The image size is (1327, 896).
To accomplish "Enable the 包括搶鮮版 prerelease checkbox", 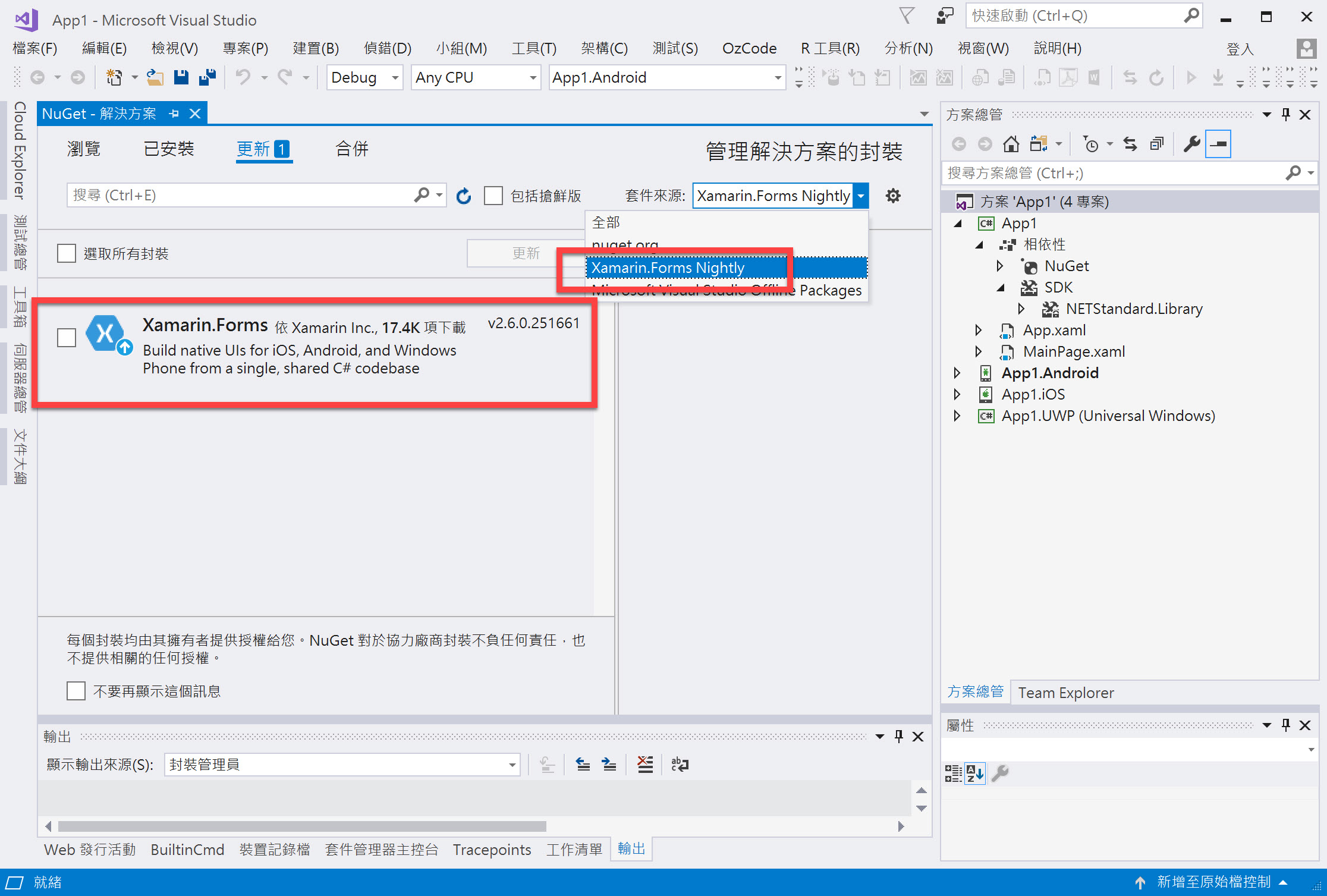I will 493,196.
